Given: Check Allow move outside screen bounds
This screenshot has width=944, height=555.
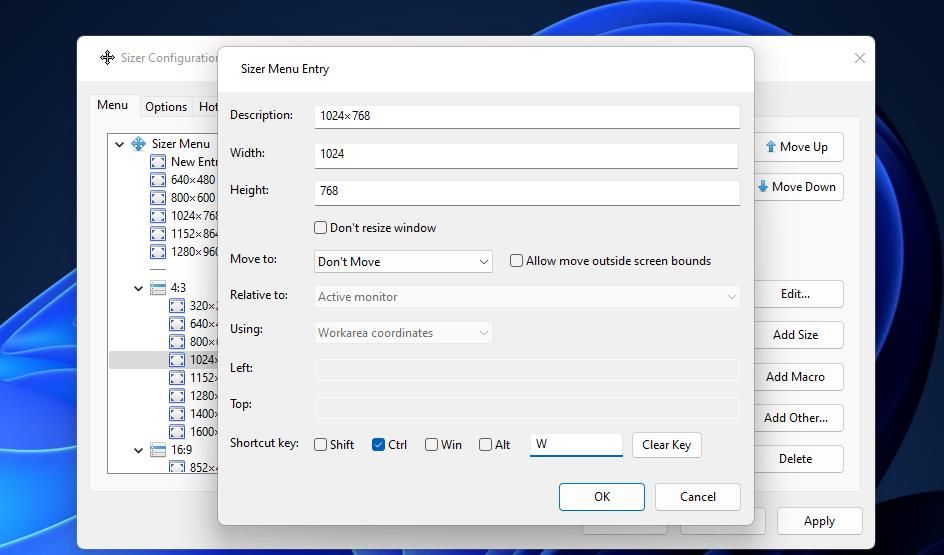Looking at the screenshot, I should click(516, 261).
